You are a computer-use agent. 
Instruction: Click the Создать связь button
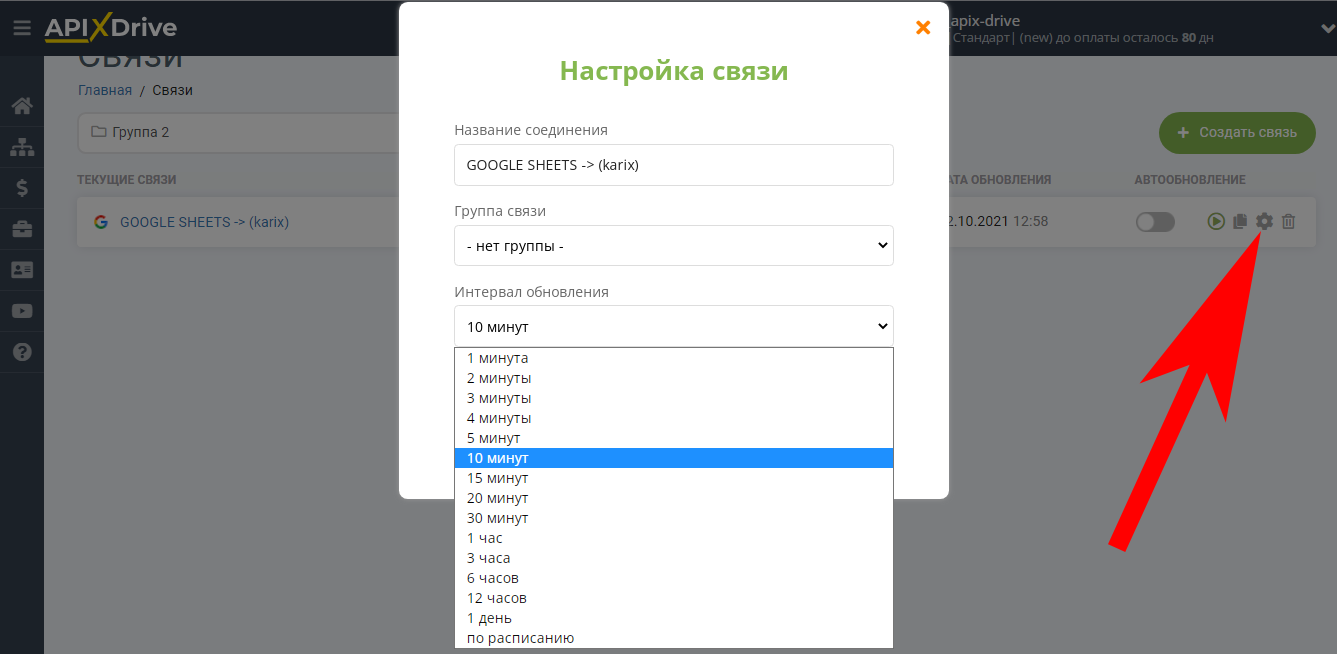1237,132
